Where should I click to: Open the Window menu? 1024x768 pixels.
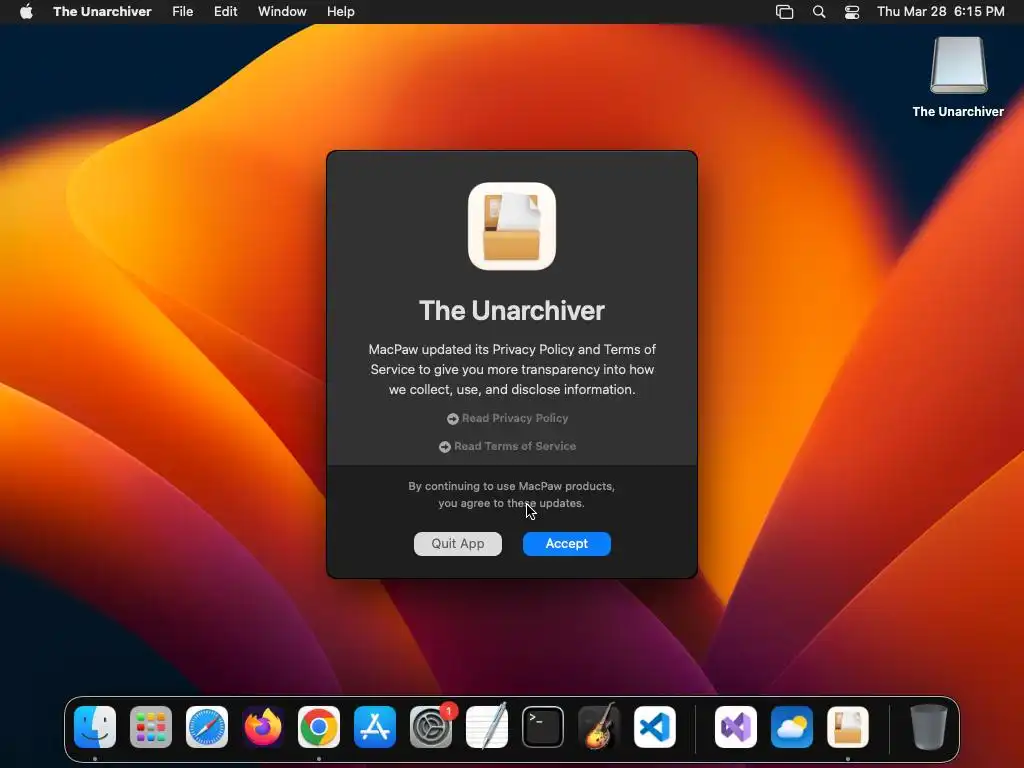tap(282, 12)
